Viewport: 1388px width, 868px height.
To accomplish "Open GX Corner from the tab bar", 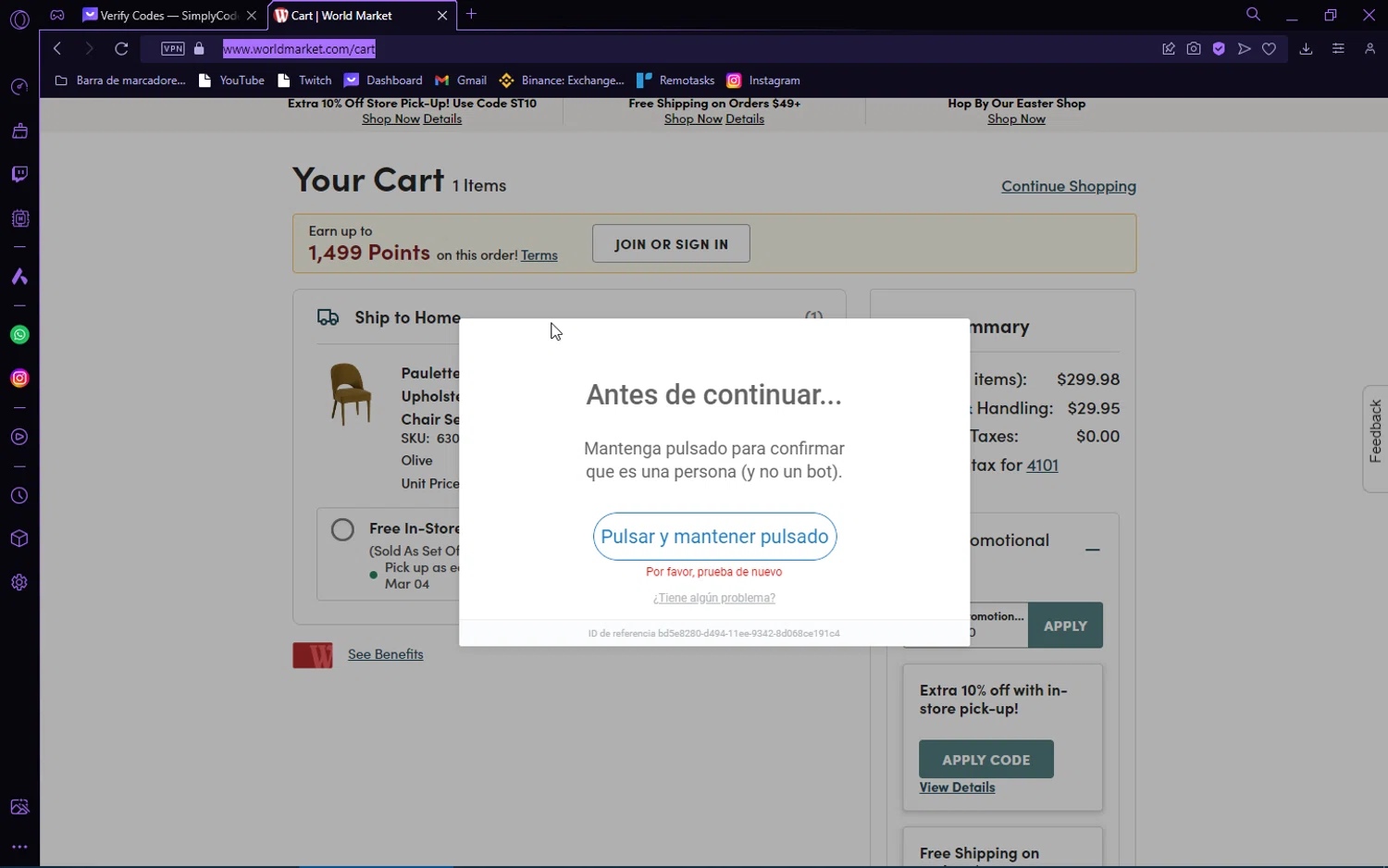I will pyautogui.click(x=57, y=15).
